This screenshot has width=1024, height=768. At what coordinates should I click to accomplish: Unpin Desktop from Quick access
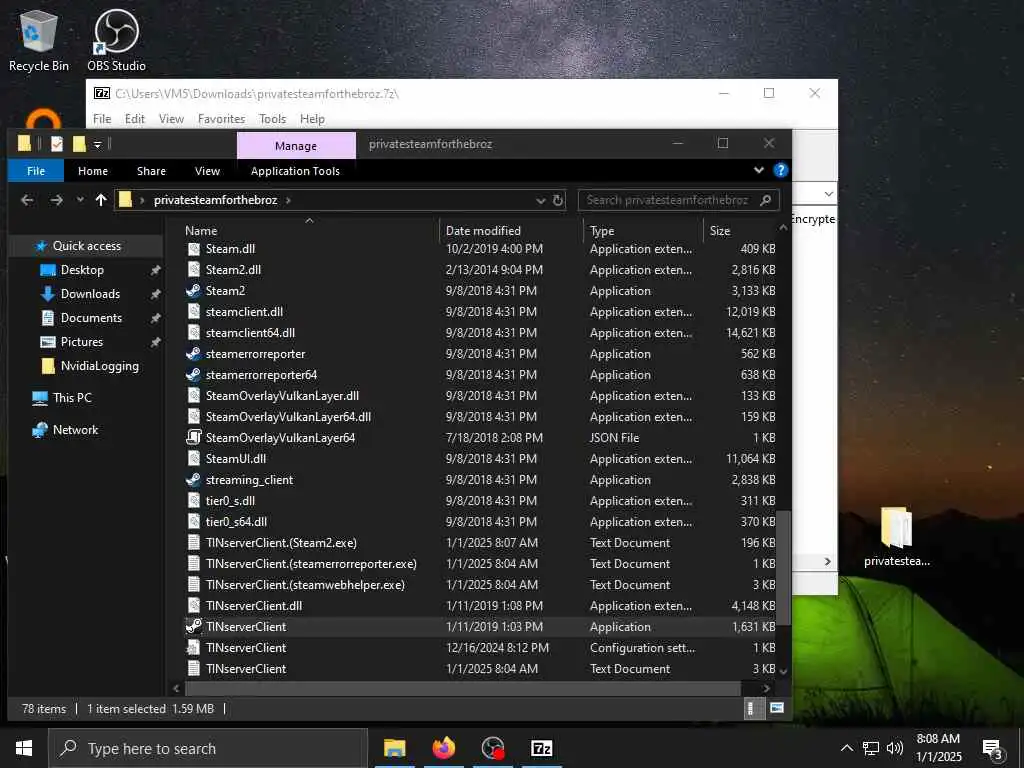[x=155, y=270]
